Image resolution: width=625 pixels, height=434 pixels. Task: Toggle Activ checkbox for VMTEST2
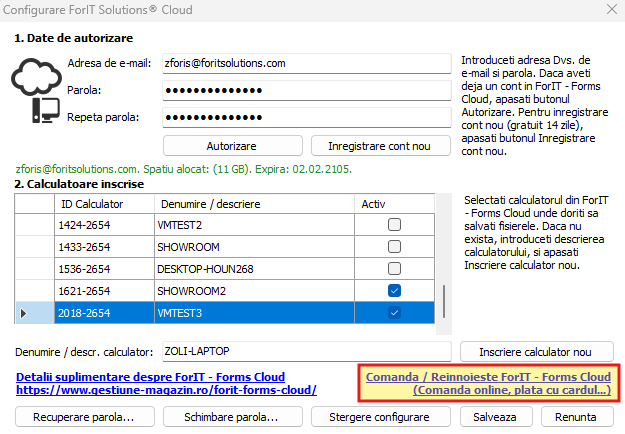394,225
